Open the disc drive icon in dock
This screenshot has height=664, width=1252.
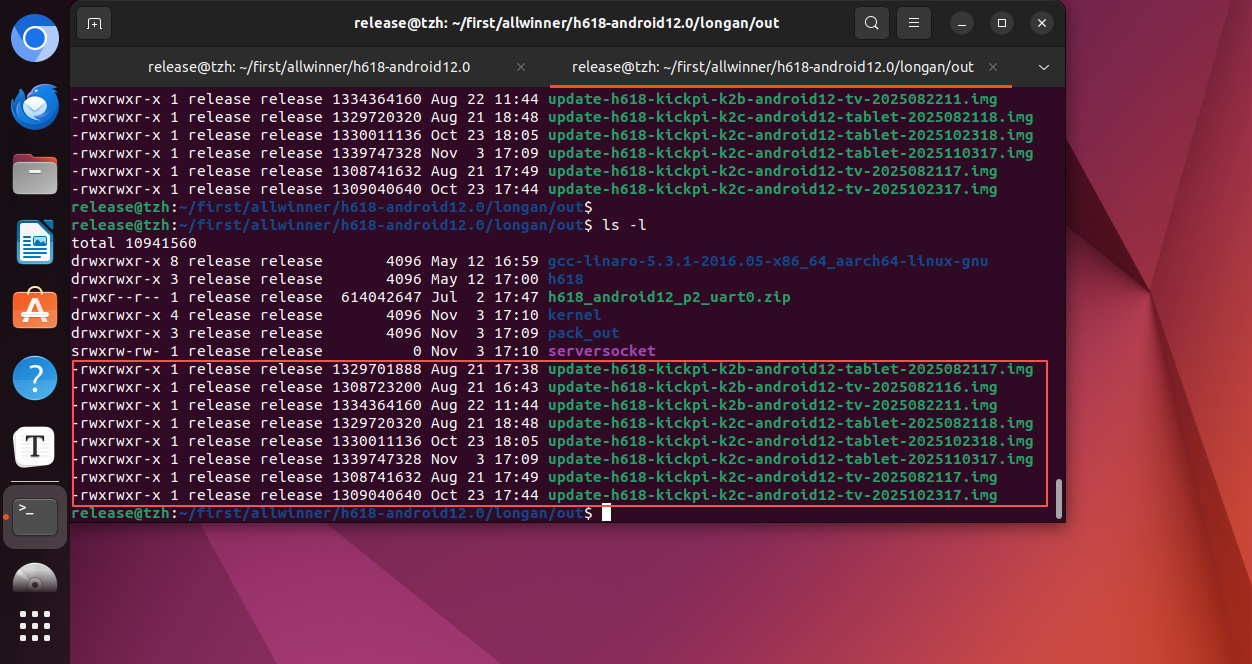coord(35,580)
